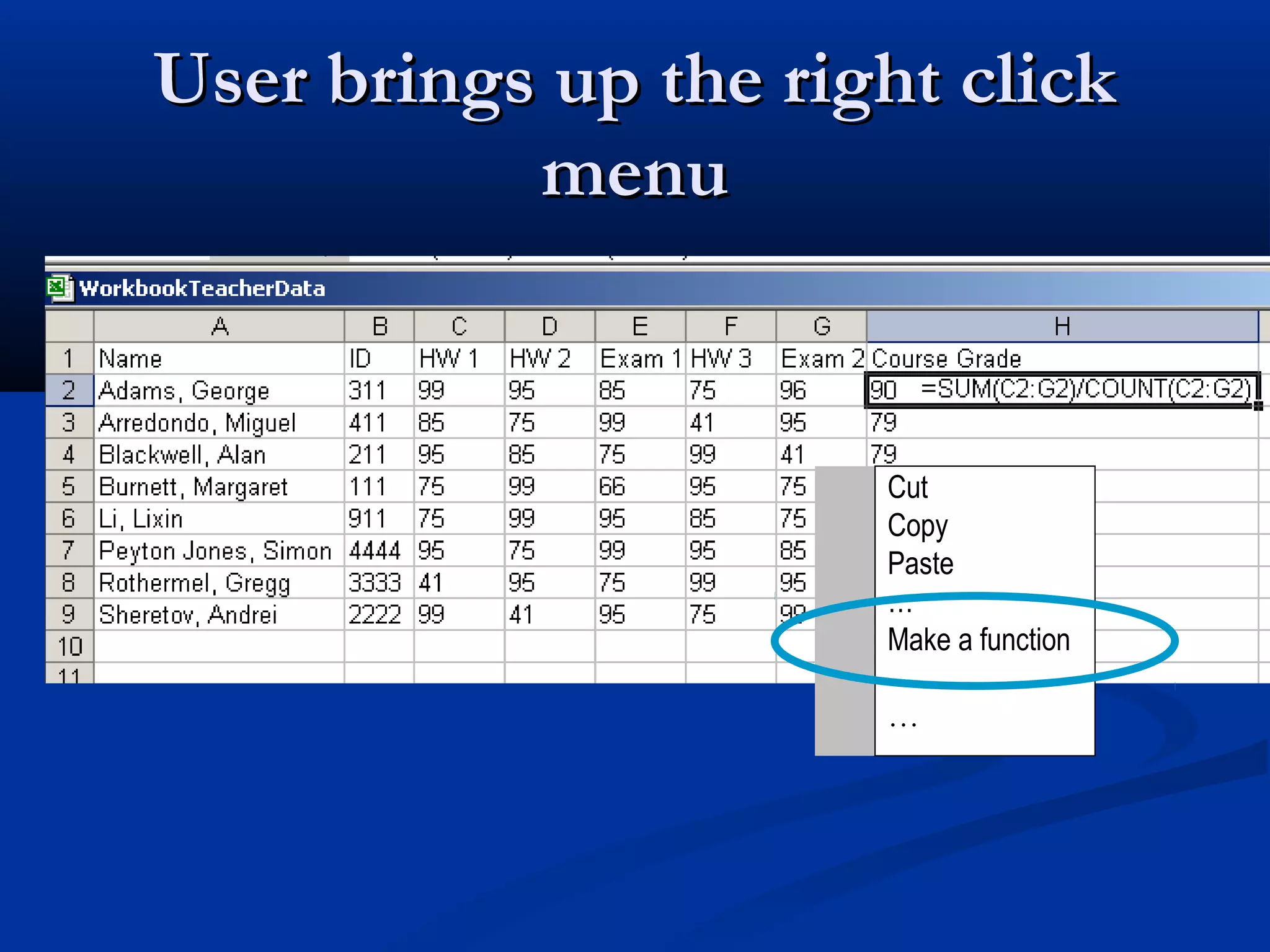1270x952 pixels.
Task: Select row 5 header
Action: 69,487
